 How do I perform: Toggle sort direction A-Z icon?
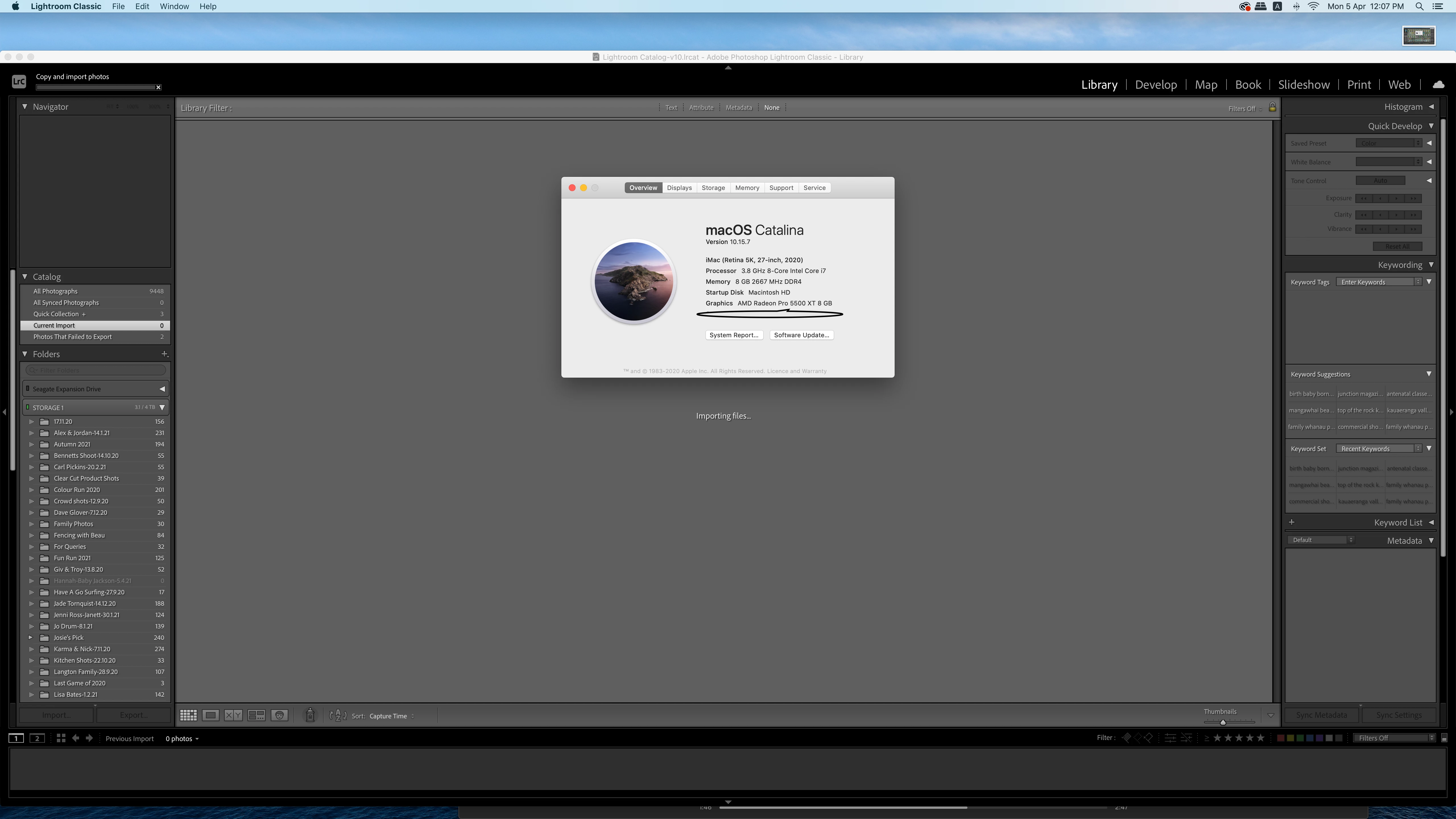tap(338, 715)
